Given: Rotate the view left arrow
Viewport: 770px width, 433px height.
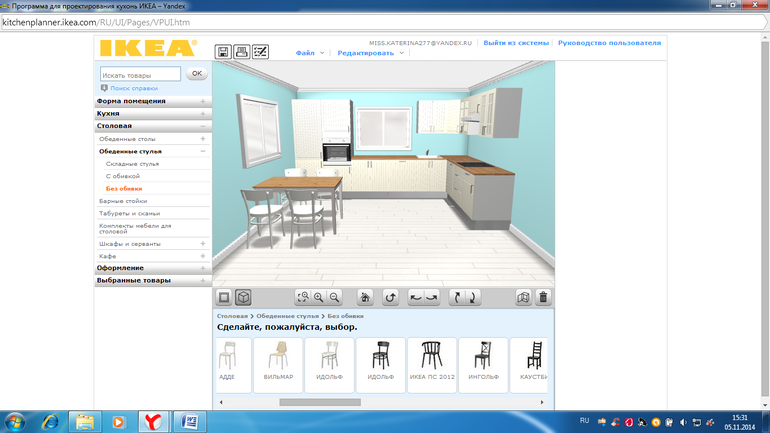Looking at the screenshot, I should [x=416, y=297].
